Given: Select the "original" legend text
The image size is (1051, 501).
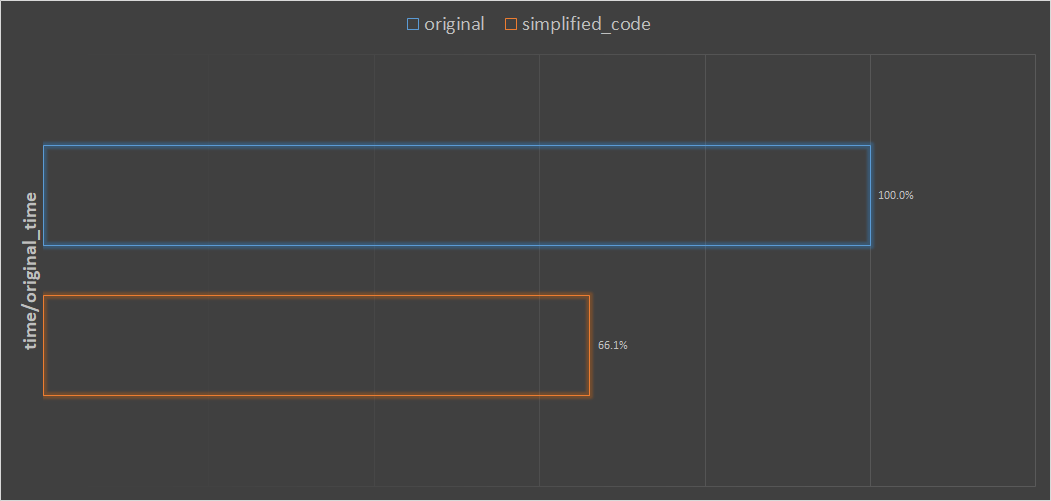Looking at the screenshot, I should [x=454, y=25].
